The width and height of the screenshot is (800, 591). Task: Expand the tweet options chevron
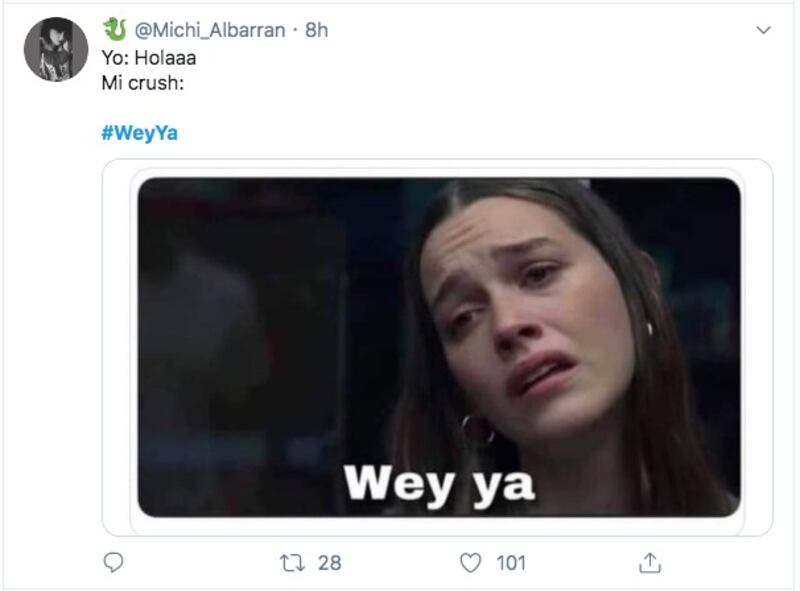[x=763, y=30]
